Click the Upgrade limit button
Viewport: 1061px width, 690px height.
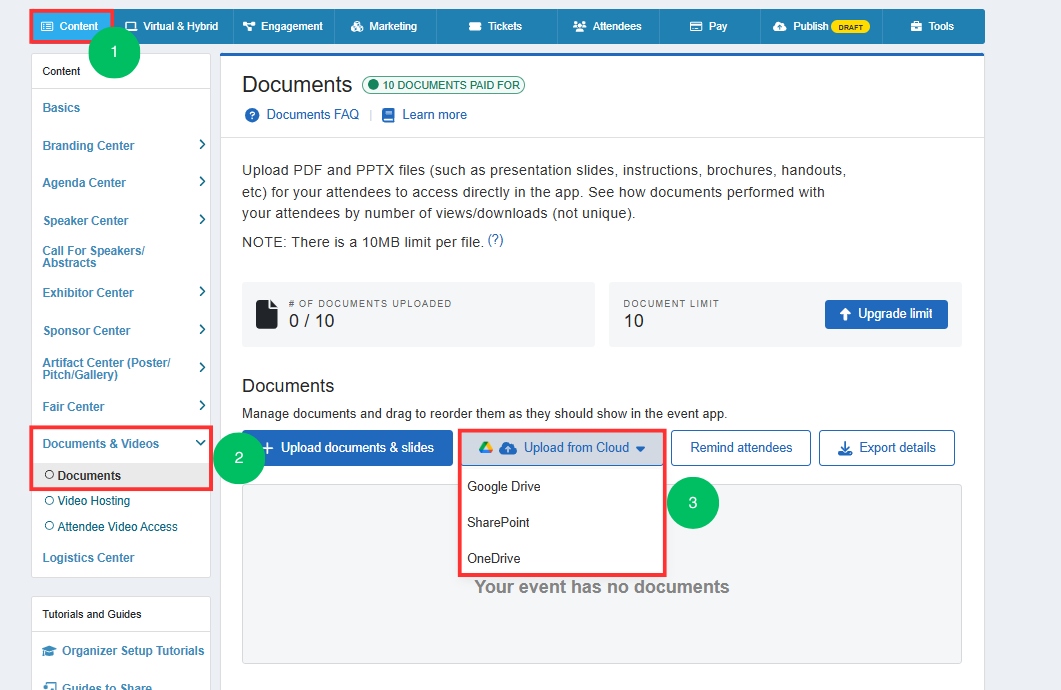tap(886, 314)
